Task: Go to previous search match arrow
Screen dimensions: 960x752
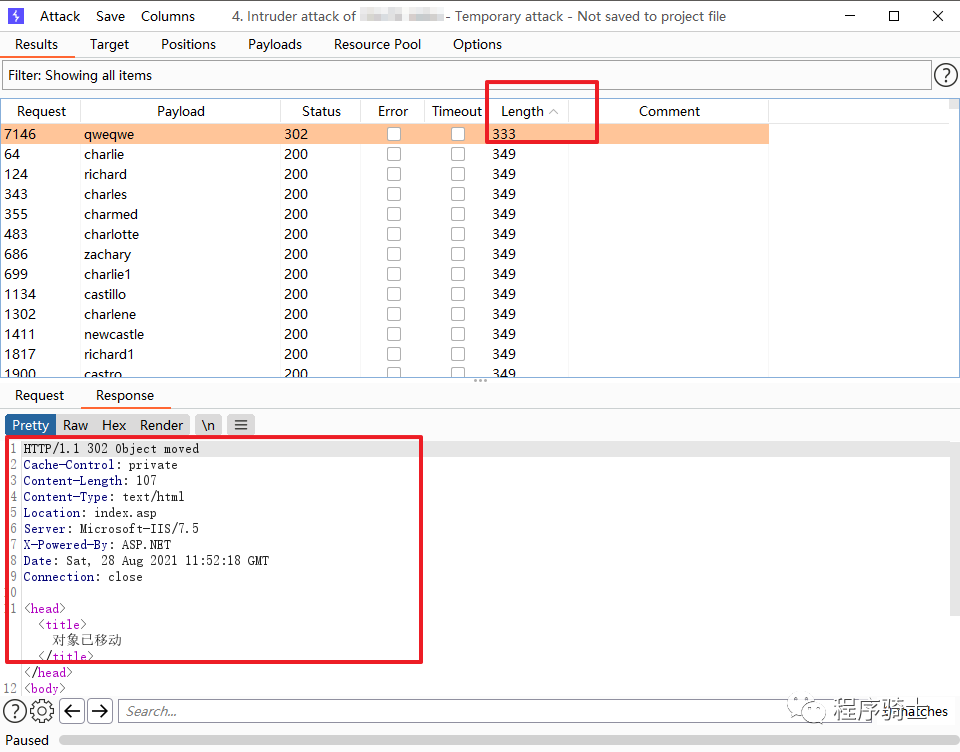Action: point(72,711)
